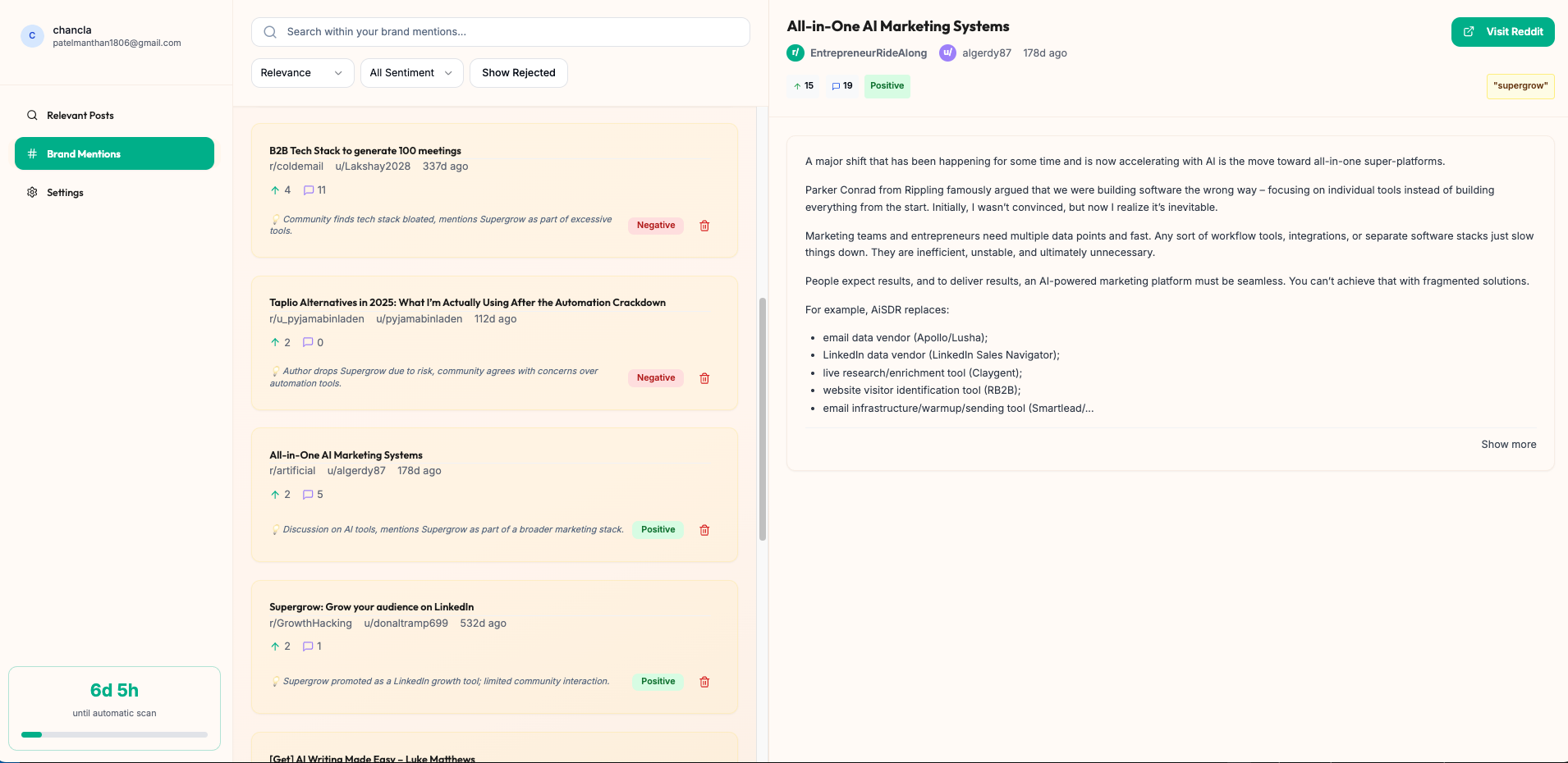Click the hashtag icon beside Brand Mentions

(x=32, y=154)
